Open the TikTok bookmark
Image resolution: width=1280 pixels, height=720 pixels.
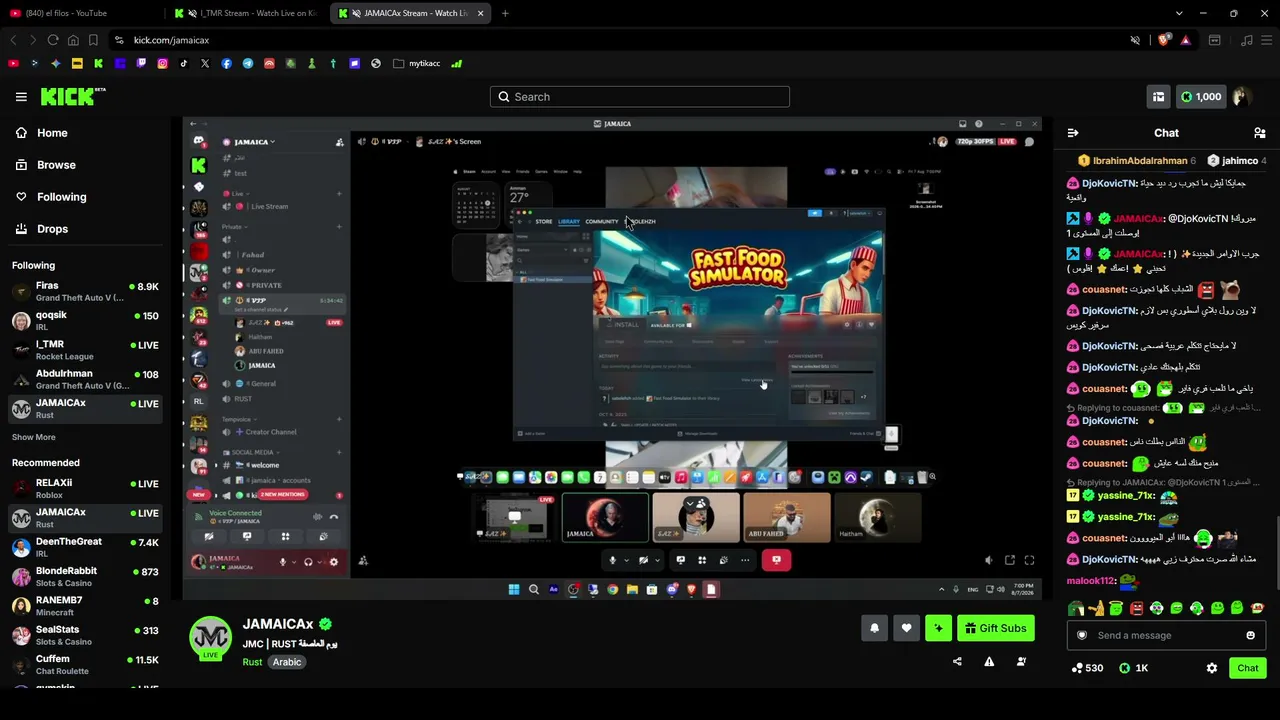click(x=184, y=63)
